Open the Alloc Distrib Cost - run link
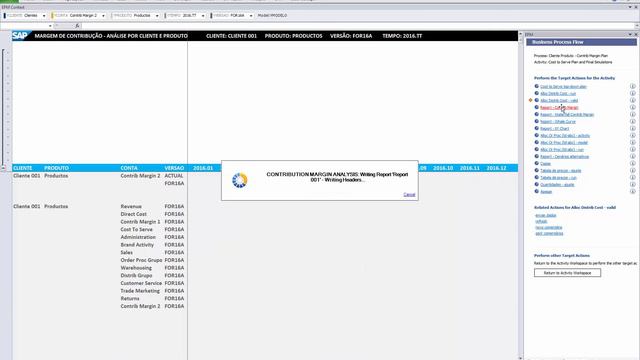The image size is (640, 360). 558,93
